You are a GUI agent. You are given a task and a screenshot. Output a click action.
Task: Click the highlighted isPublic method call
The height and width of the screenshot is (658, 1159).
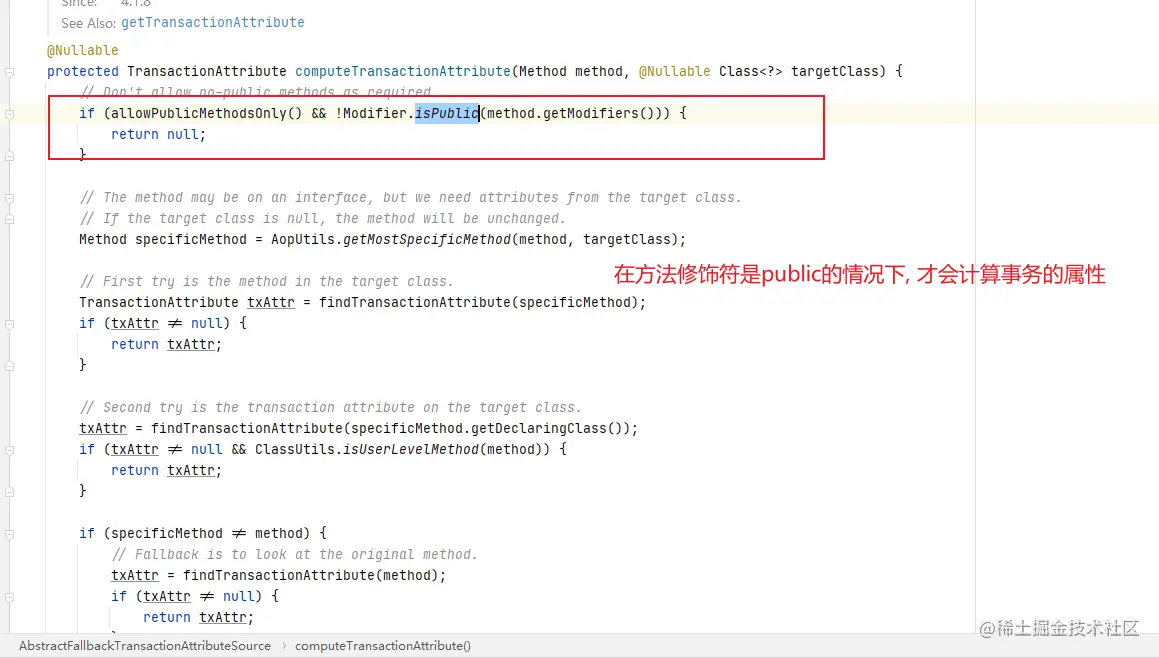coord(446,113)
